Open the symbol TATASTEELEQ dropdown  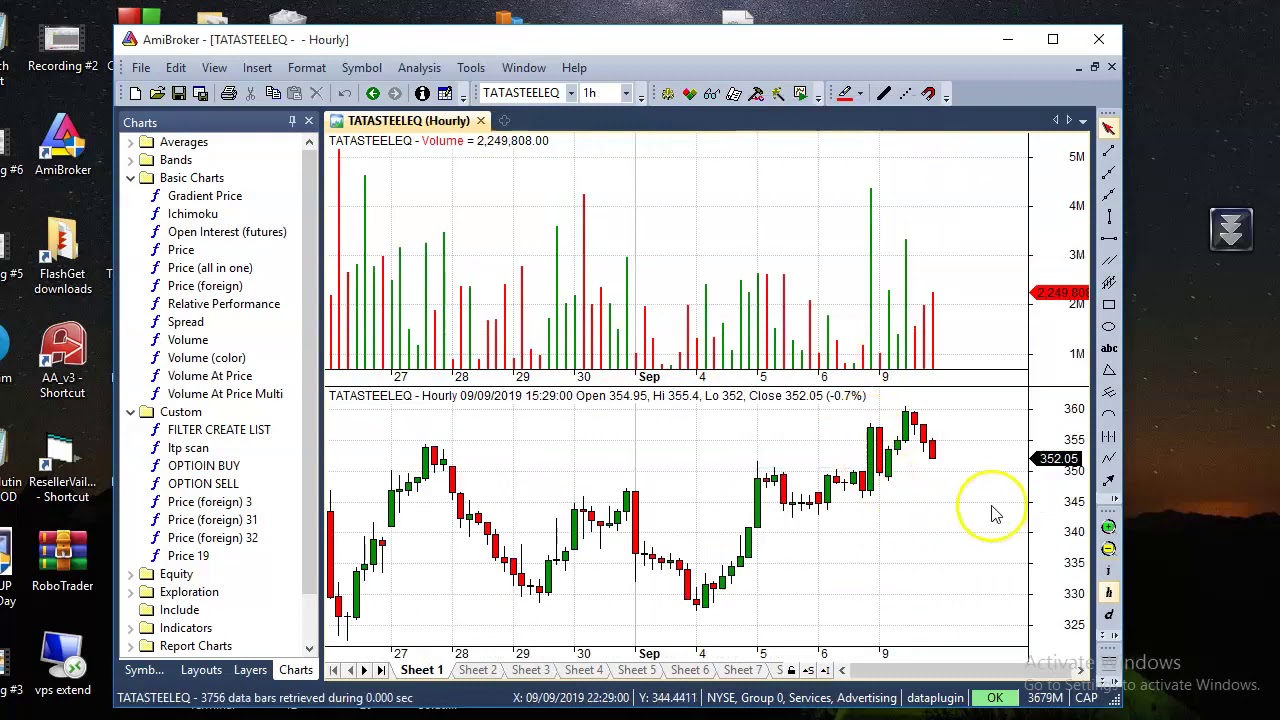tap(571, 93)
